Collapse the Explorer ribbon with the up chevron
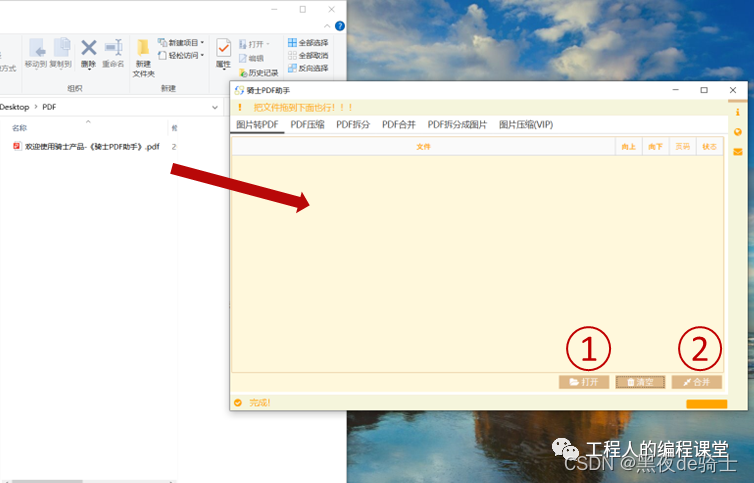 pyautogui.click(x=327, y=26)
